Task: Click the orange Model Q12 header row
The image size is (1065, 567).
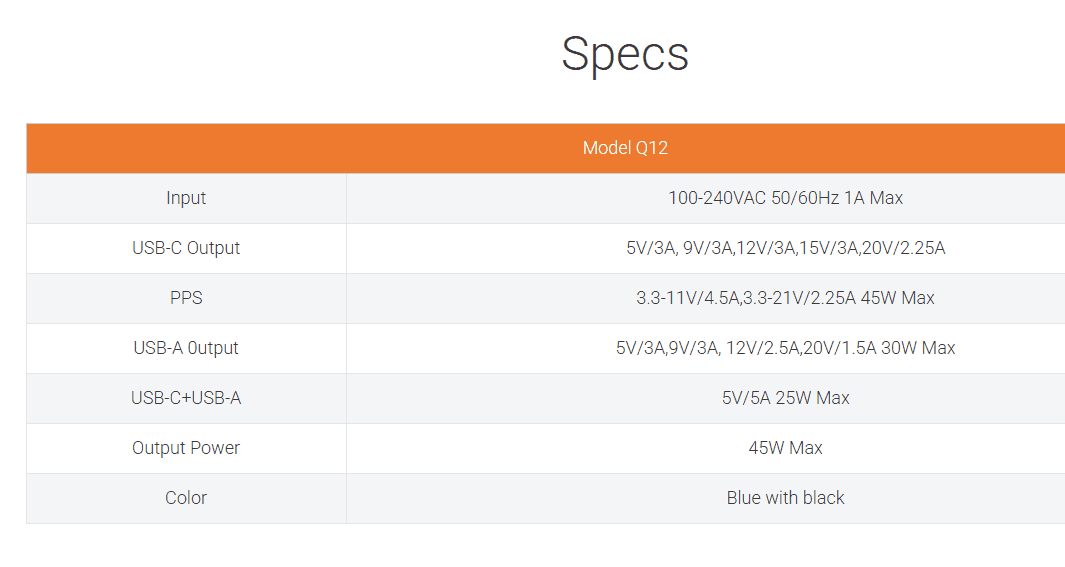Action: click(x=625, y=148)
